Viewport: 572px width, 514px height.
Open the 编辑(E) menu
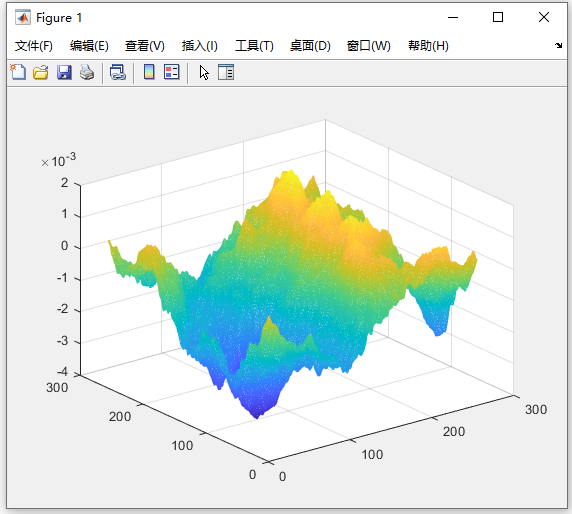click(89, 46)
